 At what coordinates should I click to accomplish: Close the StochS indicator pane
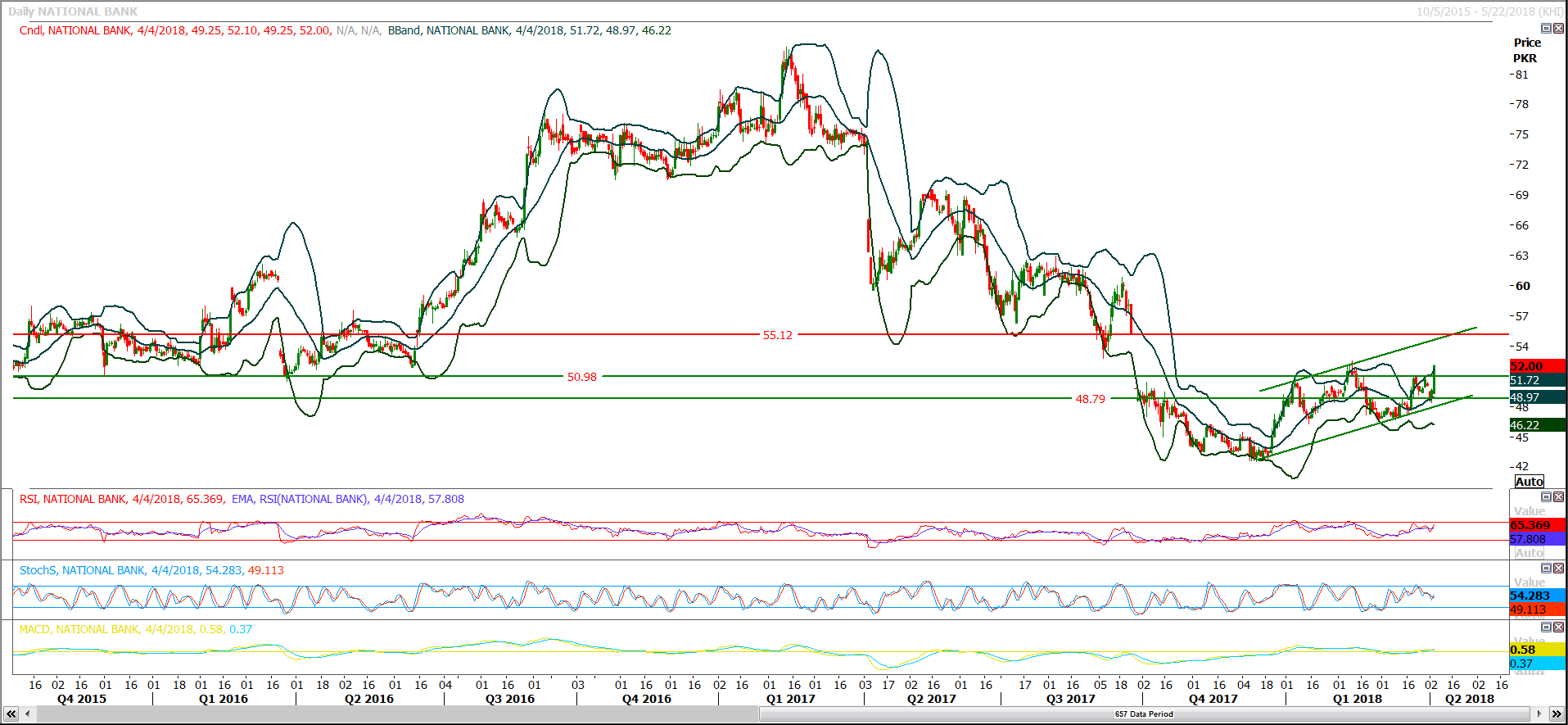[1558, 569]
